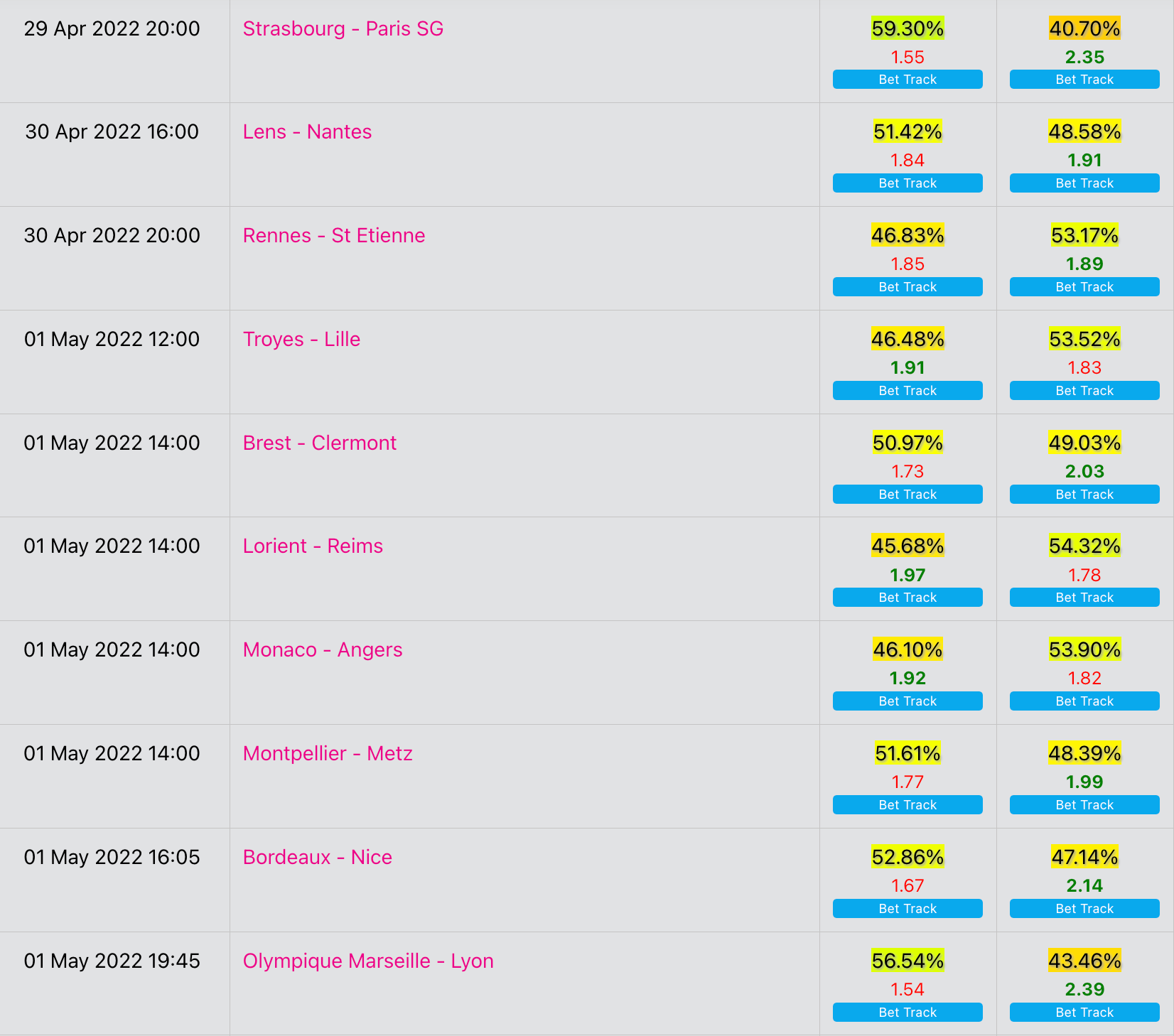Image resolution: width=1174 pixels, height=1036 pixels.
Task: Open the Troyes - Lille match link
Action: (x=301, y=339)
